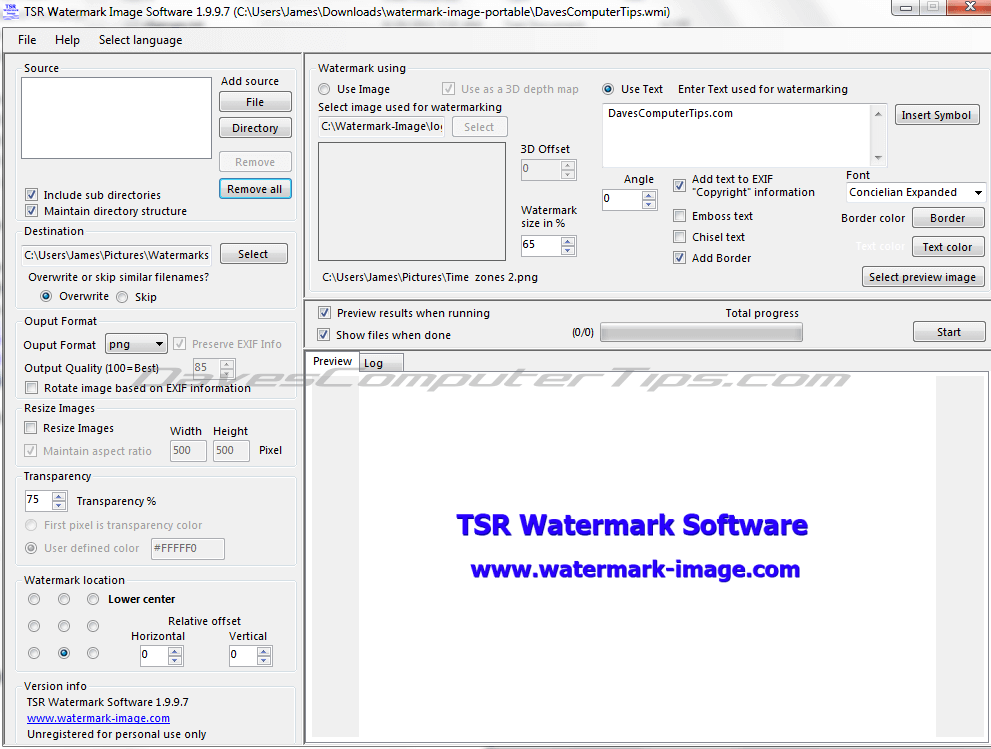Increase Horizontal relative offset with up arrow

(x=175, y=651)
